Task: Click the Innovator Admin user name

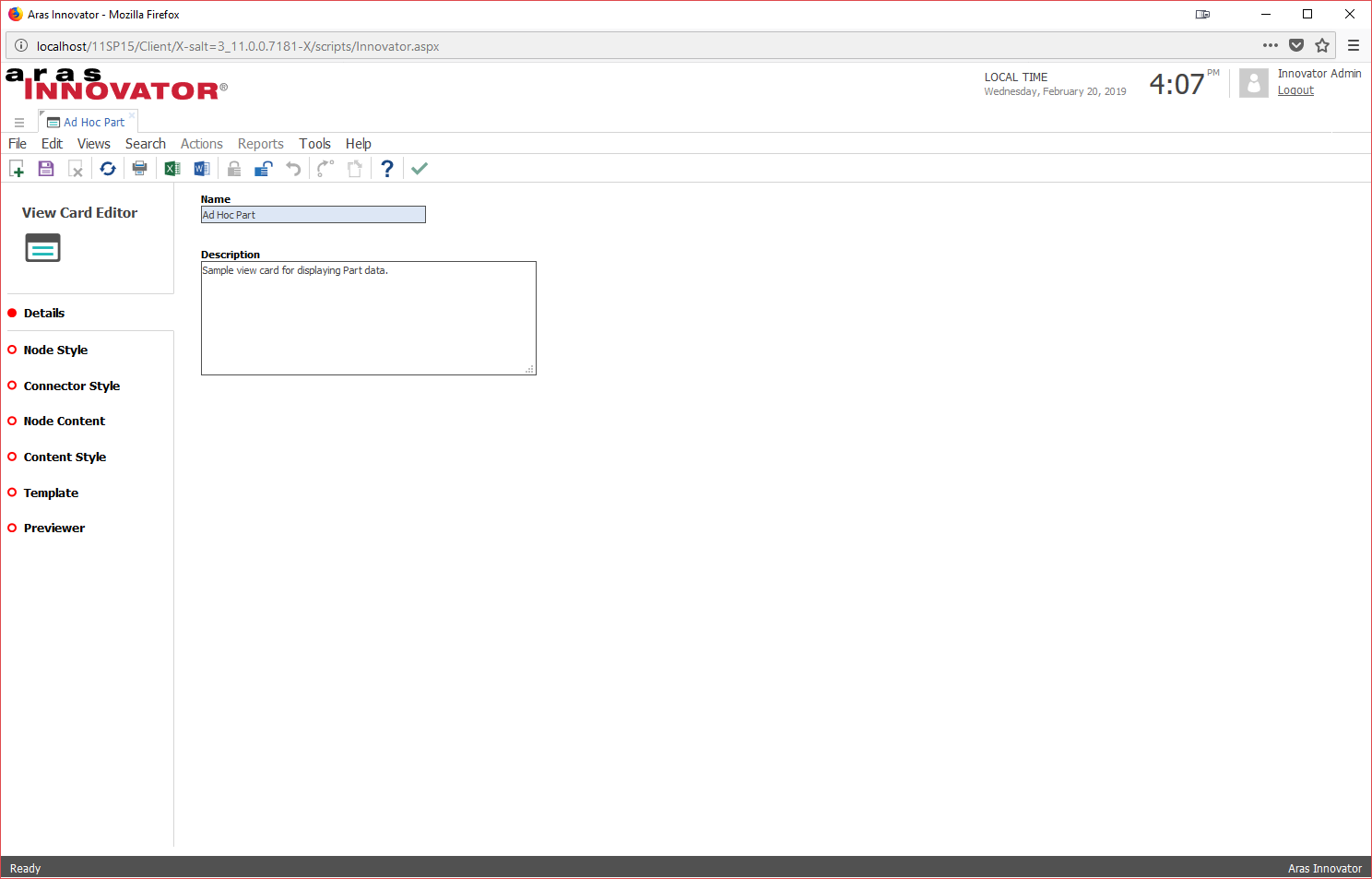Action: (1319, 74)
